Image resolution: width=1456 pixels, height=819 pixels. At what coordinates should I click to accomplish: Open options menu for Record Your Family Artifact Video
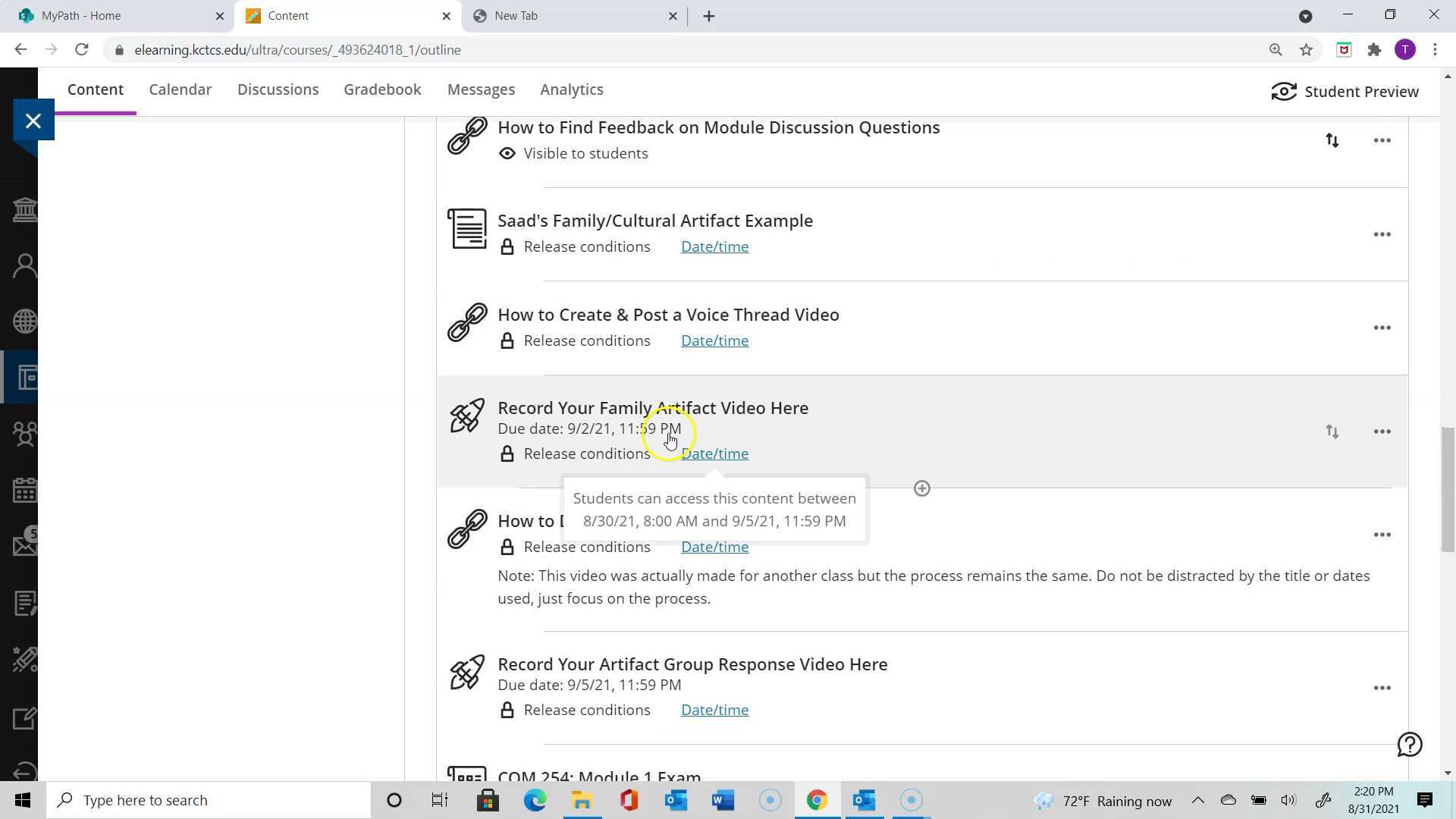point(1382,431)
